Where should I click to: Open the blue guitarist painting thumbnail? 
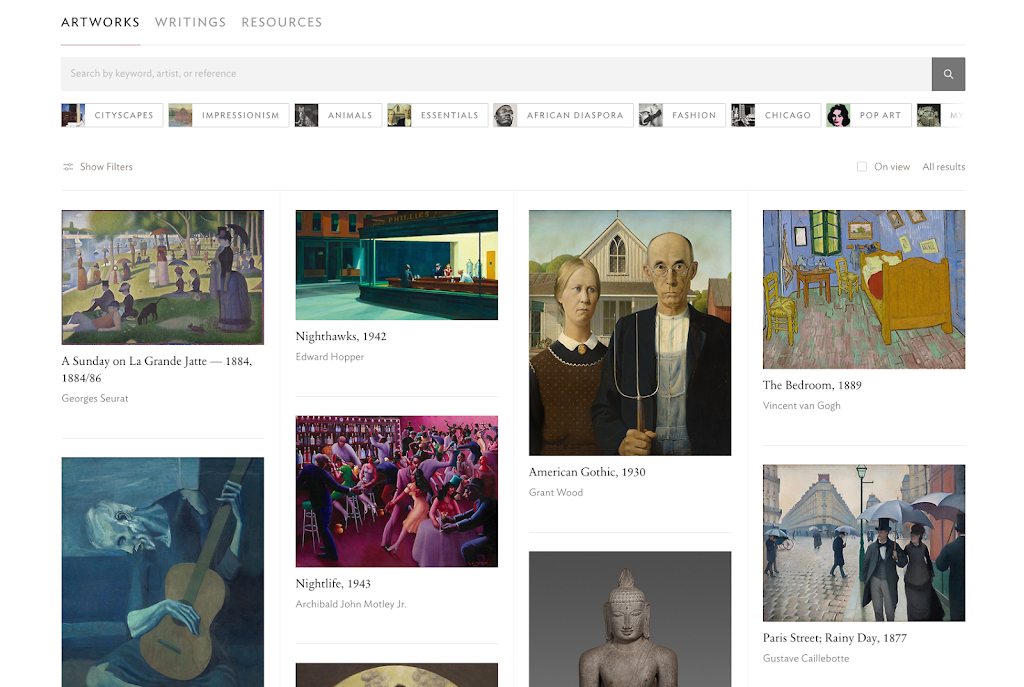163,571
